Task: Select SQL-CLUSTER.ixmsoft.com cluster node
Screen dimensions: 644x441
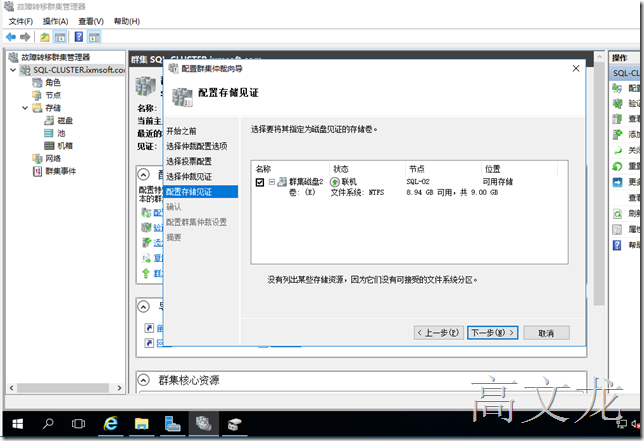Action: pos(79,70)
